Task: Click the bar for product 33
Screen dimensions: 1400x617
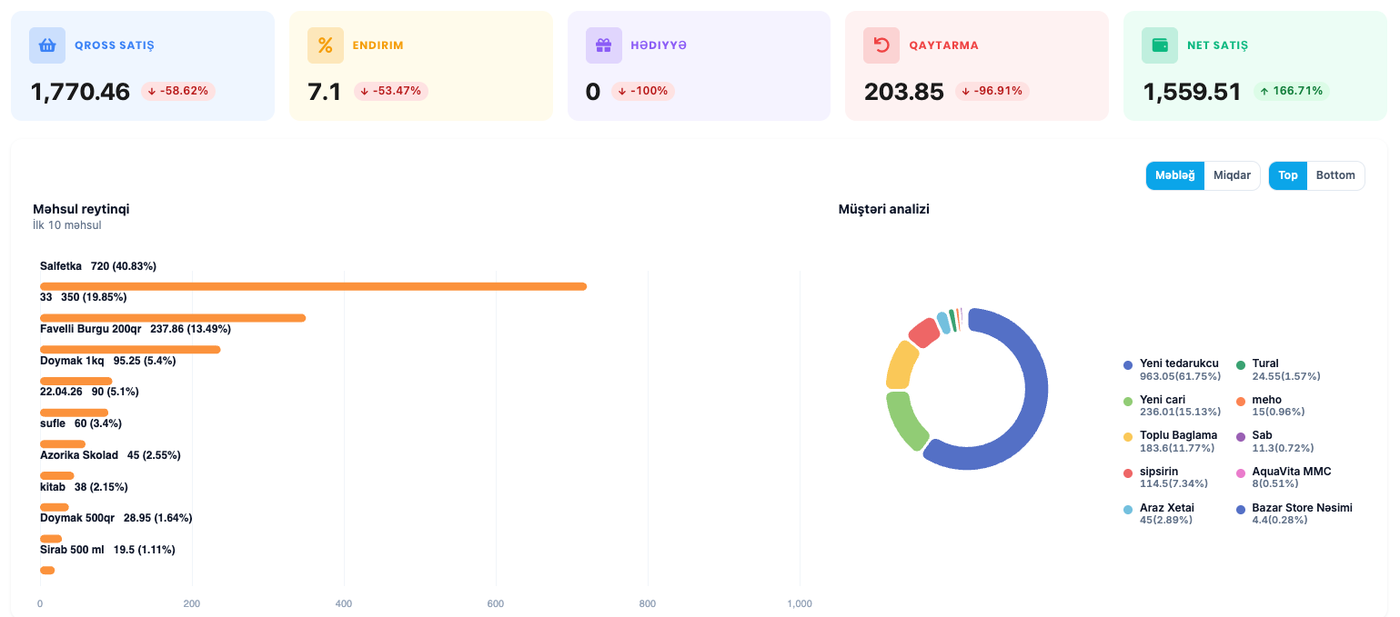Action: [173, 318]
